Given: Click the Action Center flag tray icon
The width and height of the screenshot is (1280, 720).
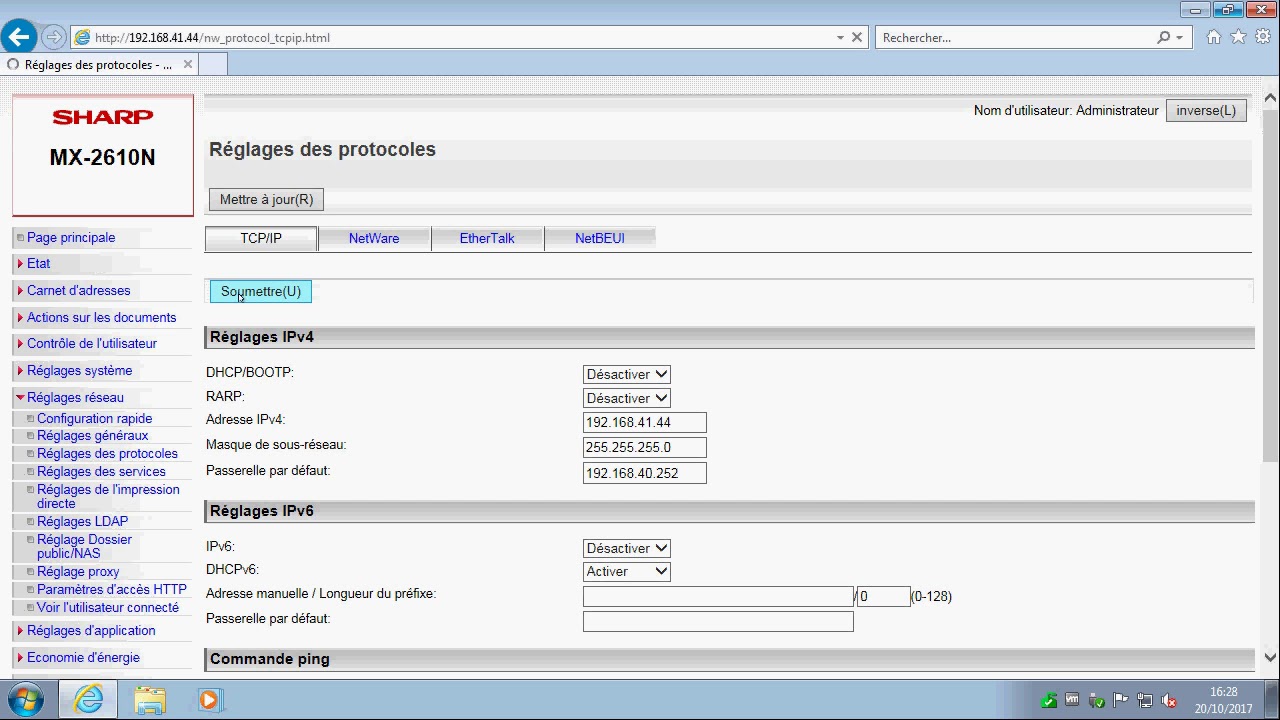Looking at the screenshot, I should tap(1120, 700).
